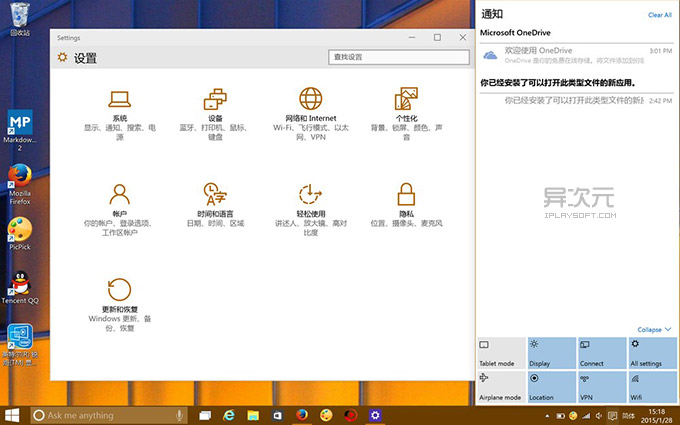Open the Mozilla Firefox desktop shortcut

coord(20,184)
